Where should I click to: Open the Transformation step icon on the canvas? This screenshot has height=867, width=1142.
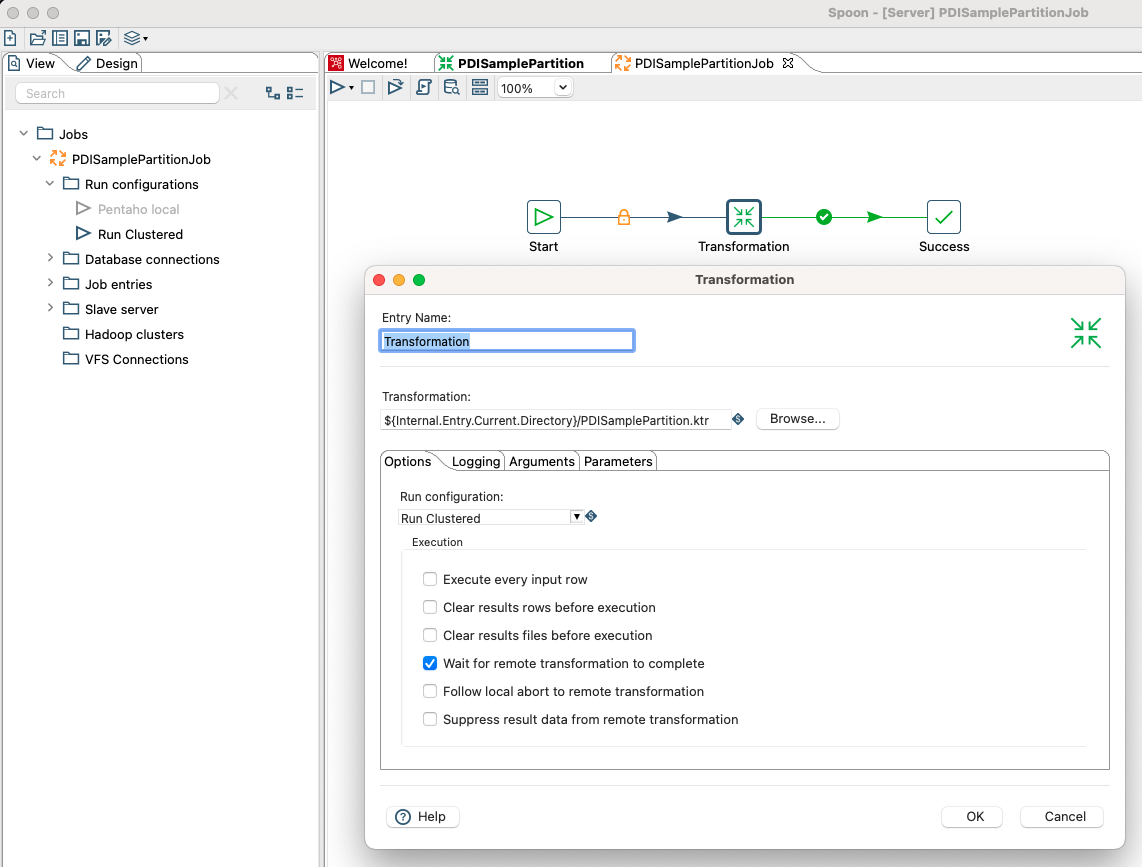(744, 216)
